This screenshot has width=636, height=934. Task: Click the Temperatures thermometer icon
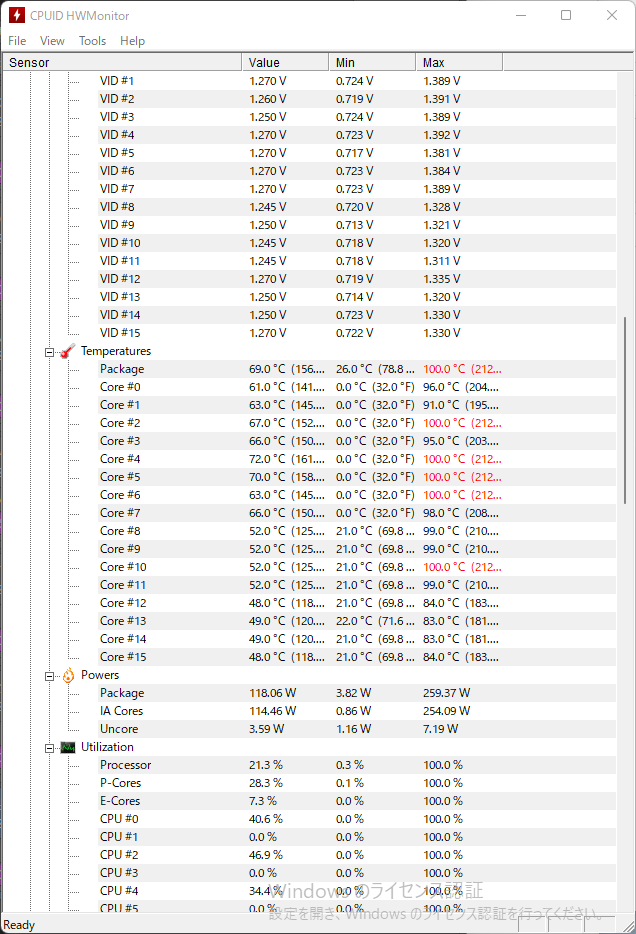pyautogui.click(x=68, y=351)
